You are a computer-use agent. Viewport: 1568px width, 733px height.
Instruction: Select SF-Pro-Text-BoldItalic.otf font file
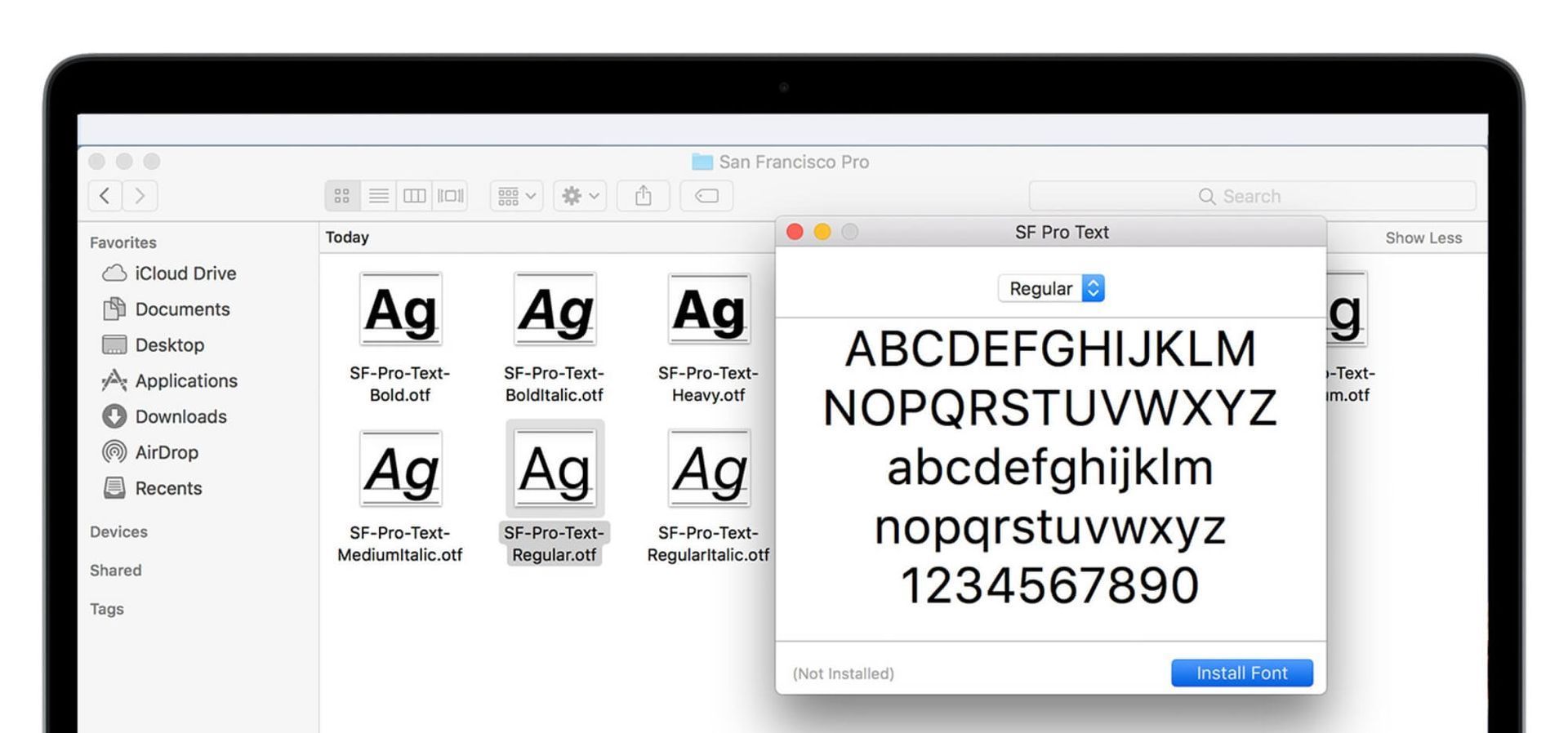click(555, 338)
